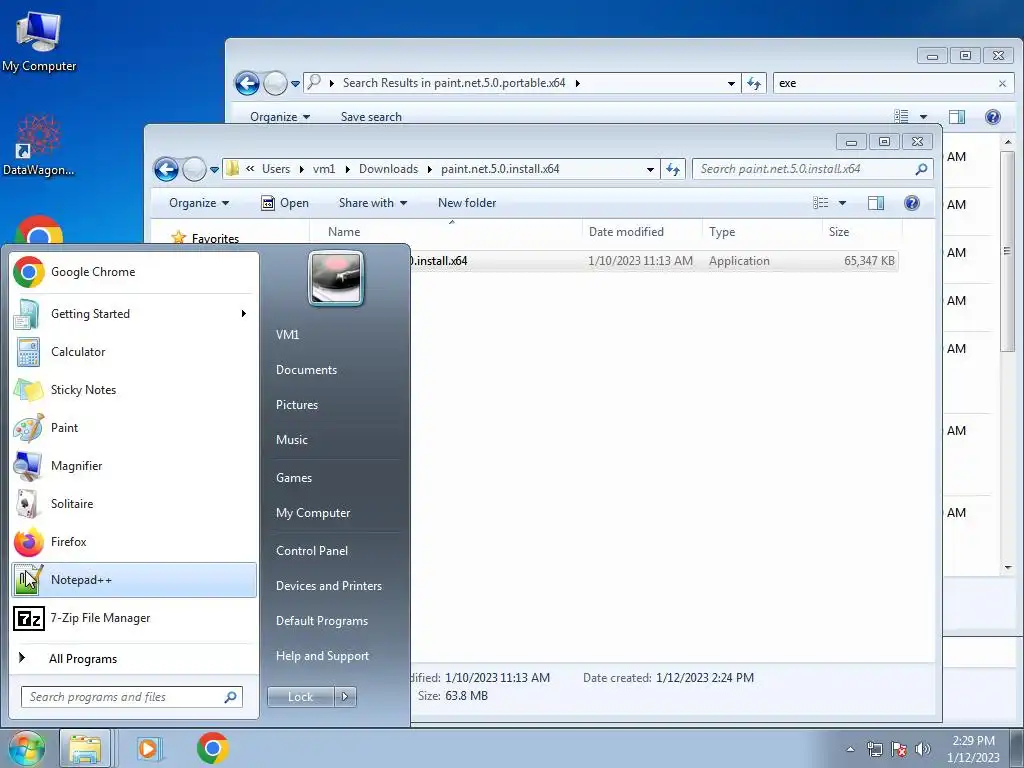1024x768 pixels.
Task: Click the network tray icon
Action: pos(874,749)
